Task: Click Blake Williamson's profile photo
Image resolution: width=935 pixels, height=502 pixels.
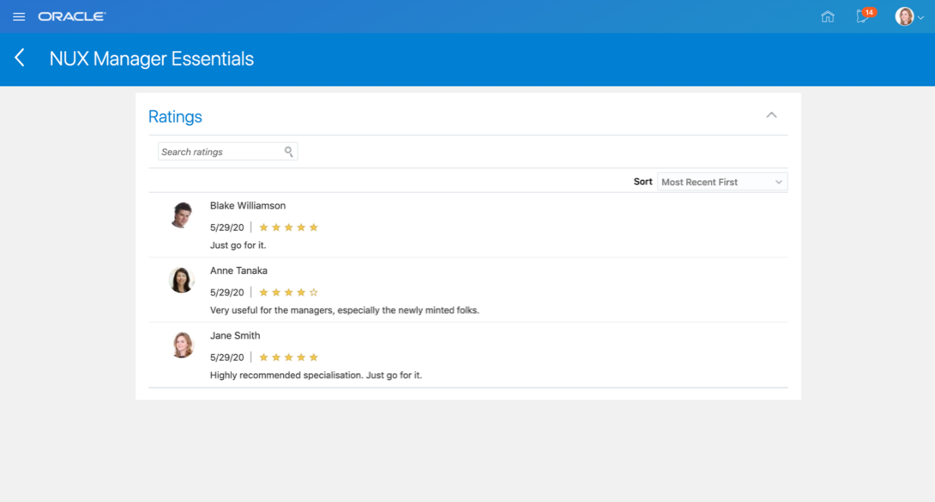Action: (181, 215)
